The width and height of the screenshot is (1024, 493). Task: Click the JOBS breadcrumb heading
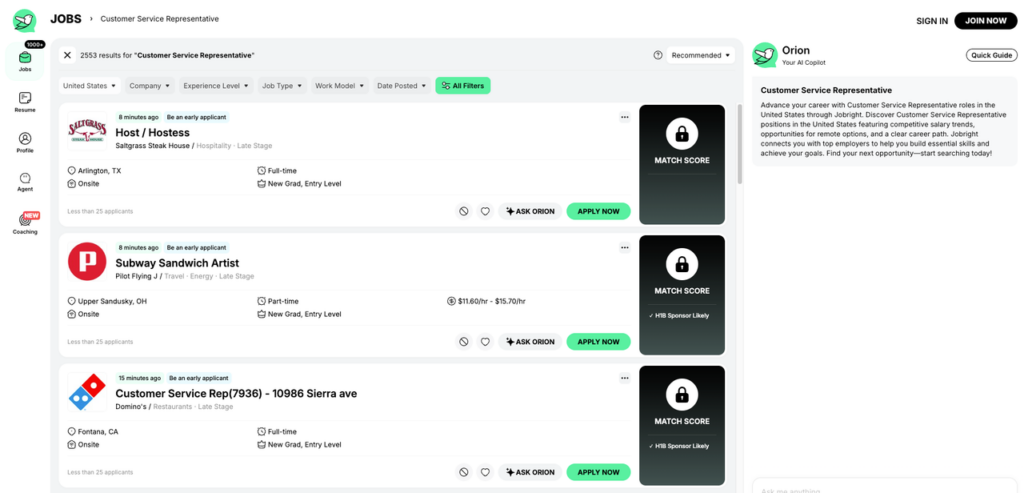click(x=66, y=19)
